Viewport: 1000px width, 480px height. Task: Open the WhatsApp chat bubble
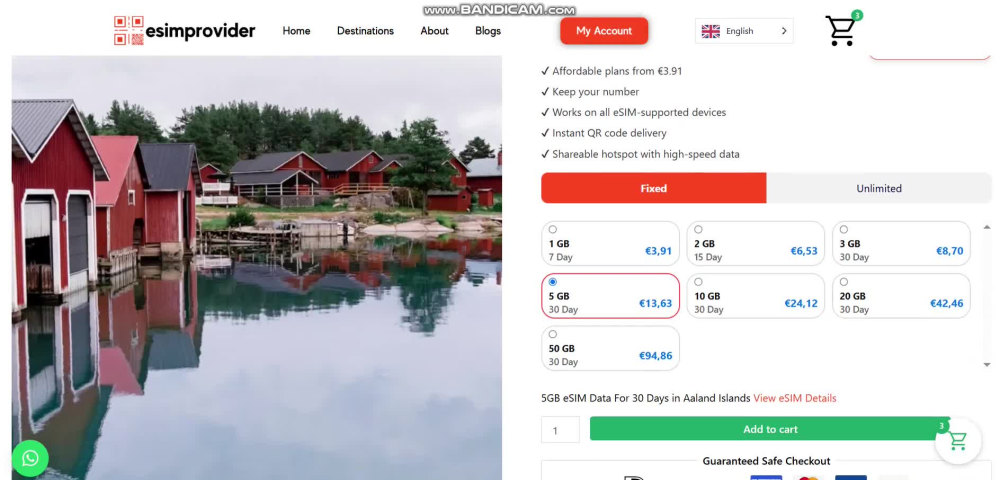(x=30, y=458)
